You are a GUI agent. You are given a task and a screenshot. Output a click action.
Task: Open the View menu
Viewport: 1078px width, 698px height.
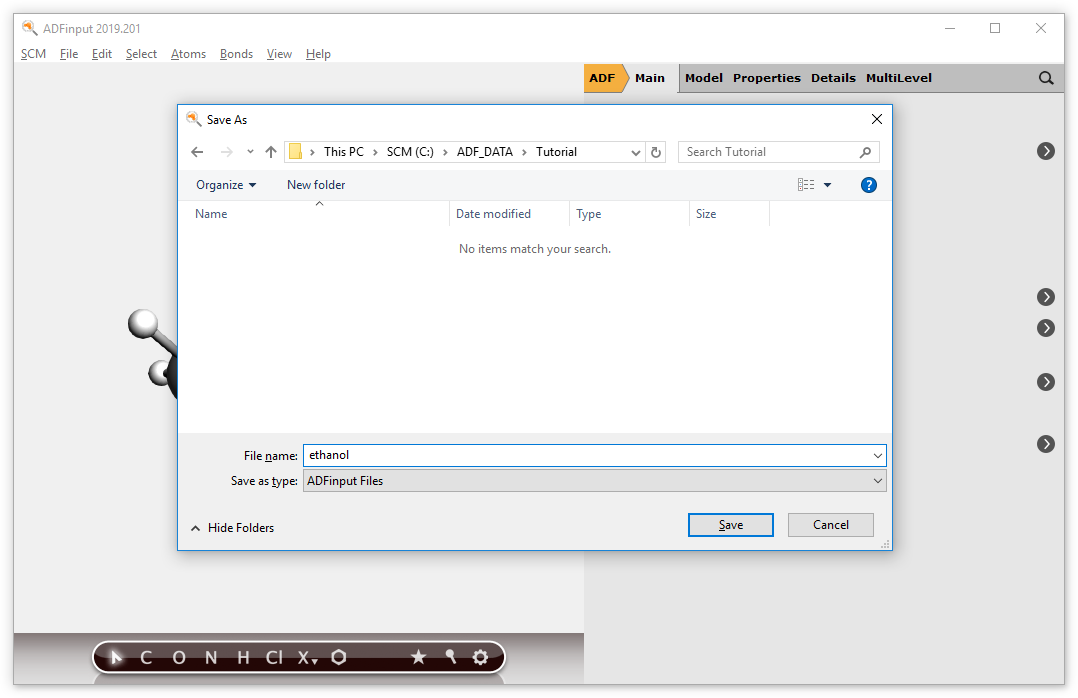pyautogui.click(x=279, y=54)
